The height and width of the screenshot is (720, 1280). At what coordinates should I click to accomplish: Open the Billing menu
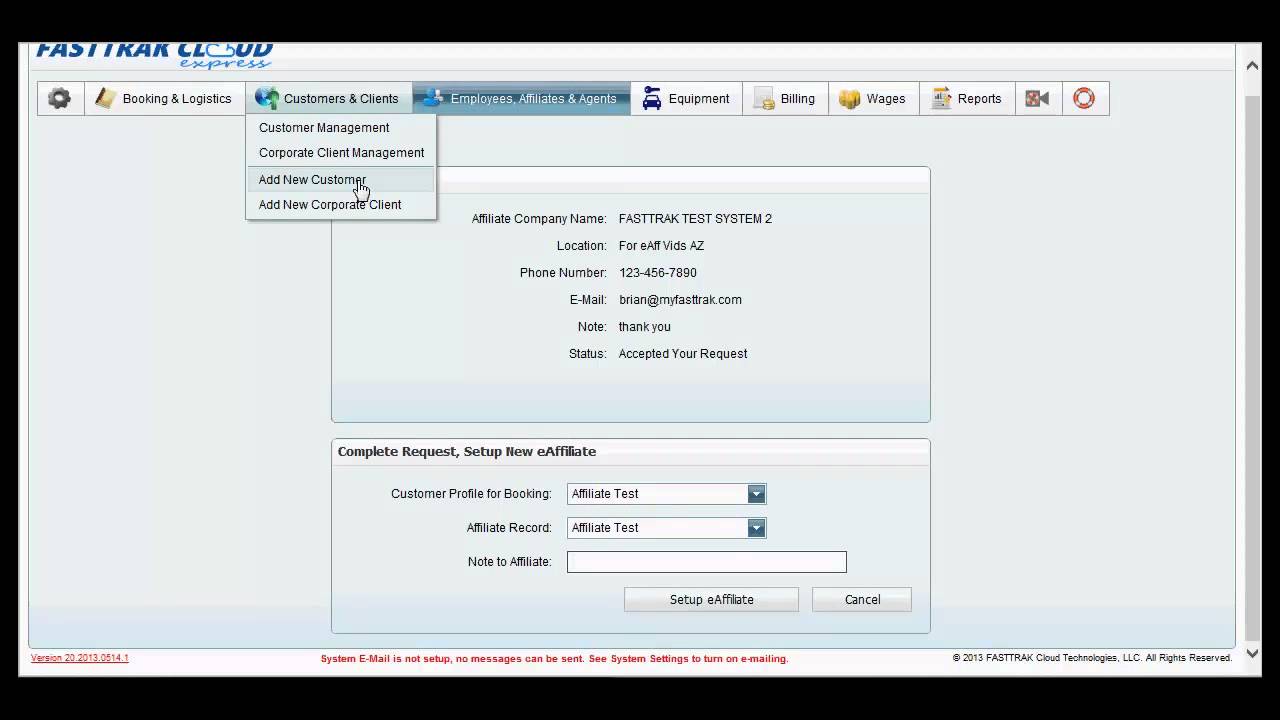click(785, 98)
